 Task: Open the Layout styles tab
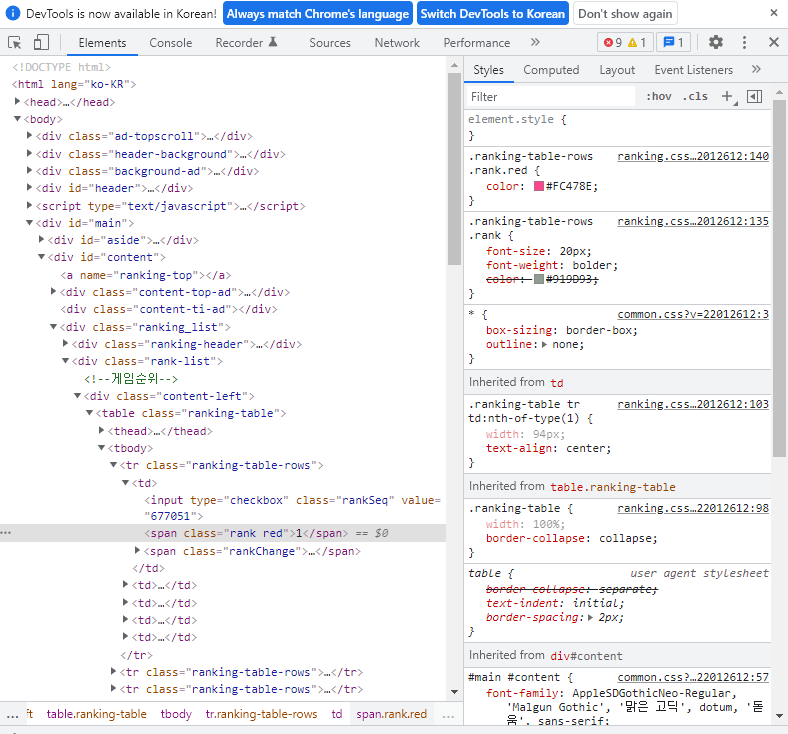(617, 70)
